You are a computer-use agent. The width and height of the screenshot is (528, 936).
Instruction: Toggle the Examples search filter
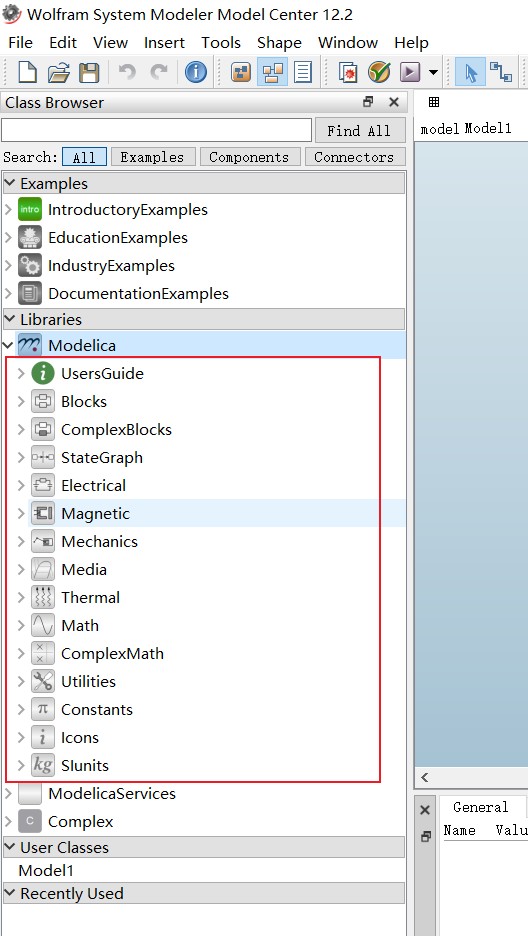click(x=152, y=158)
